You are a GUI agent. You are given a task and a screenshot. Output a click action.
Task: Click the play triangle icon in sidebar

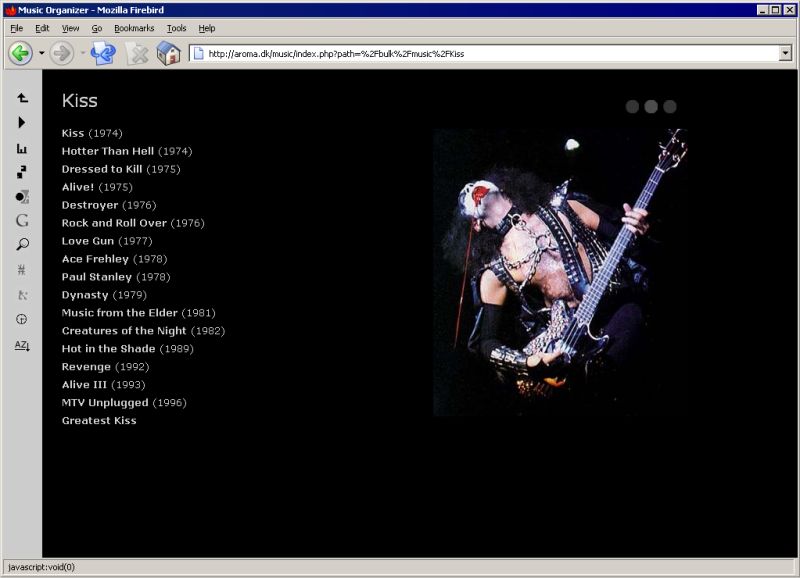pyautogui.click(x=21, y=122)
